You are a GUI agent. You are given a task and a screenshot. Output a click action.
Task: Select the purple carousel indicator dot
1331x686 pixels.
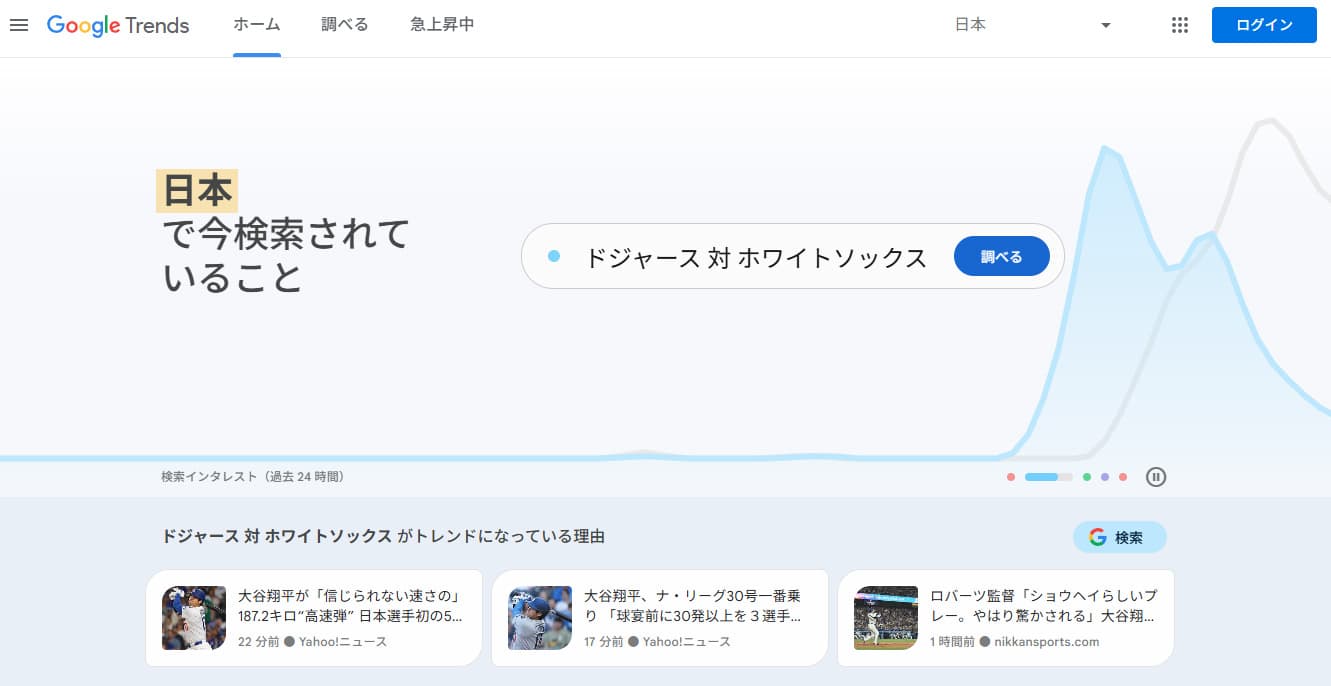pyautogui.click(x=1105, y=477)
